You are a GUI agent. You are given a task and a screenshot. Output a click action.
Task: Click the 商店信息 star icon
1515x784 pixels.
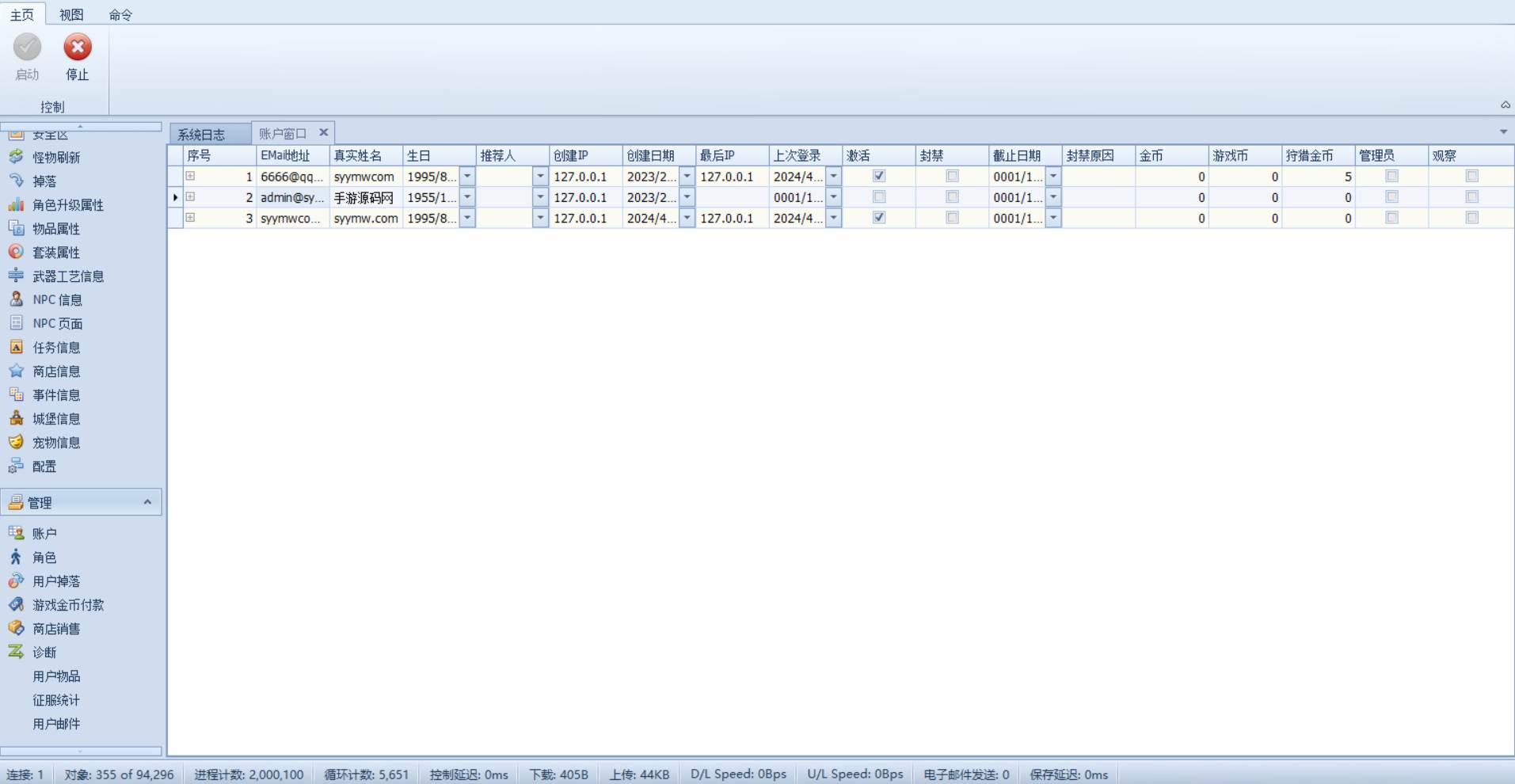pos(16,371)
